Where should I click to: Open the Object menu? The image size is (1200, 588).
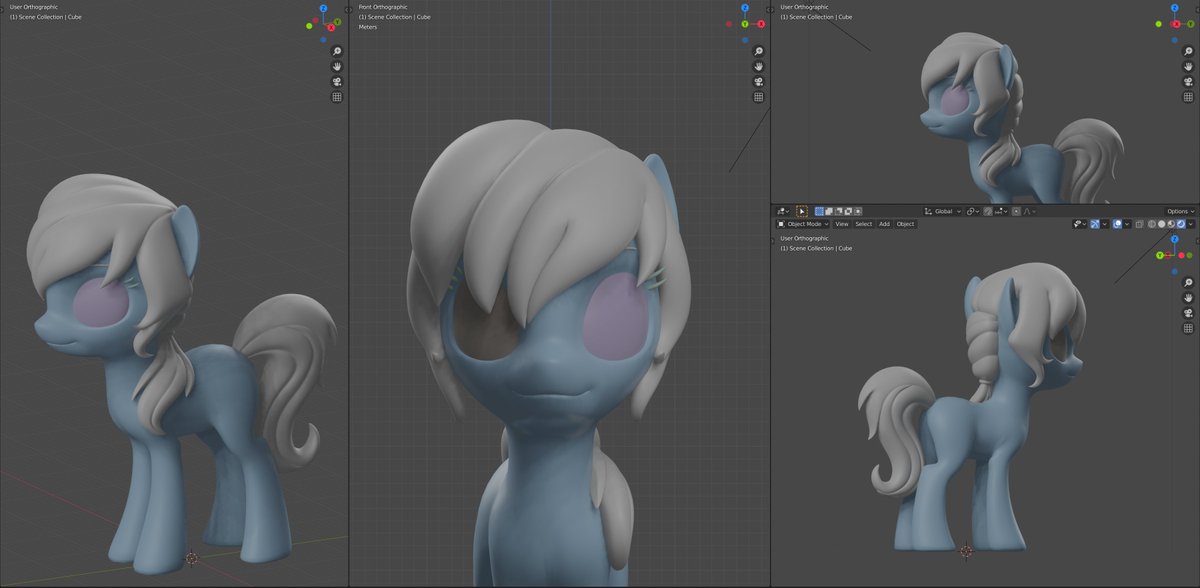pos(904,224)
